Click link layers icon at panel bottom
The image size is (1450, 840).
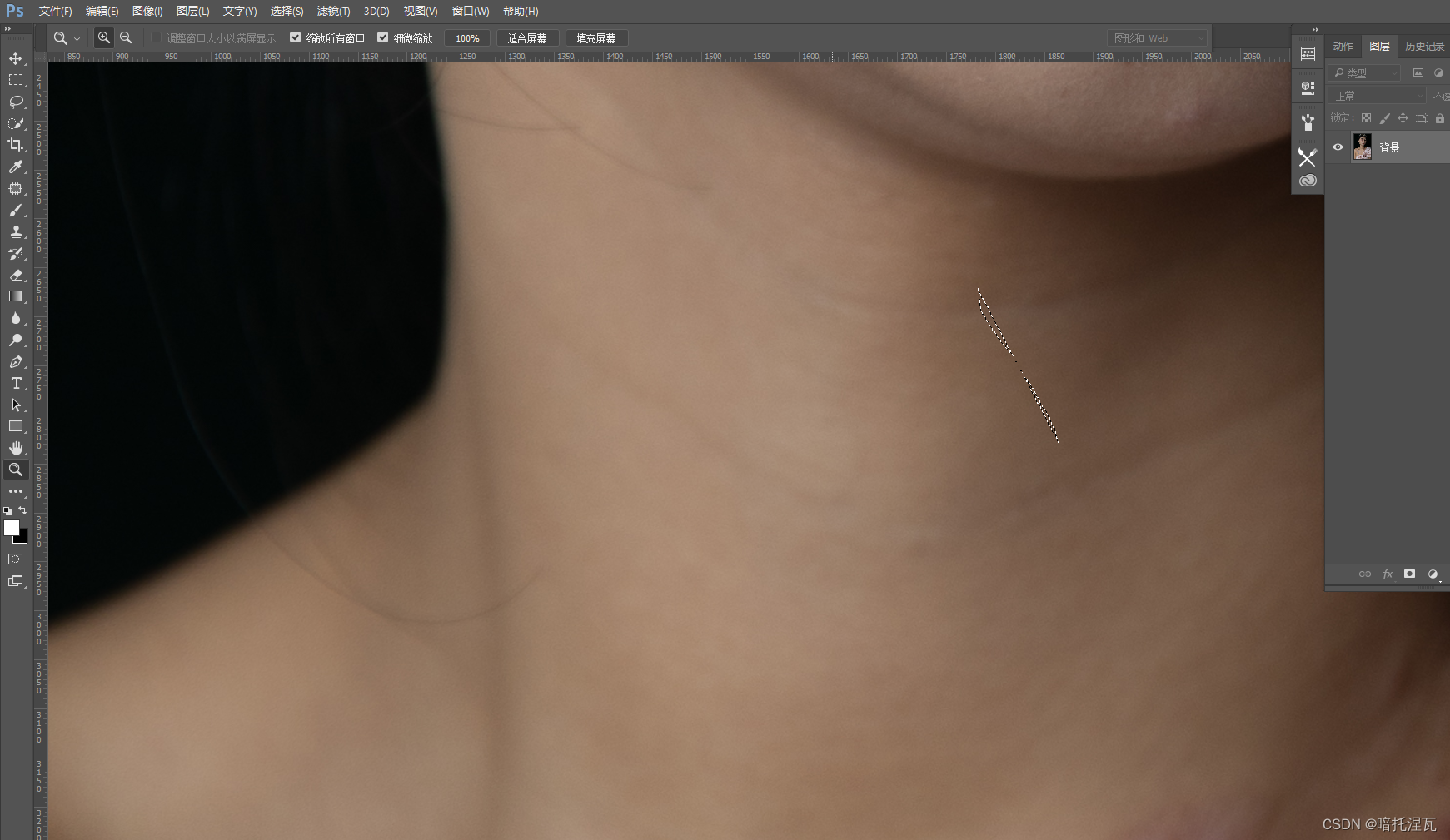point(1364,574)
